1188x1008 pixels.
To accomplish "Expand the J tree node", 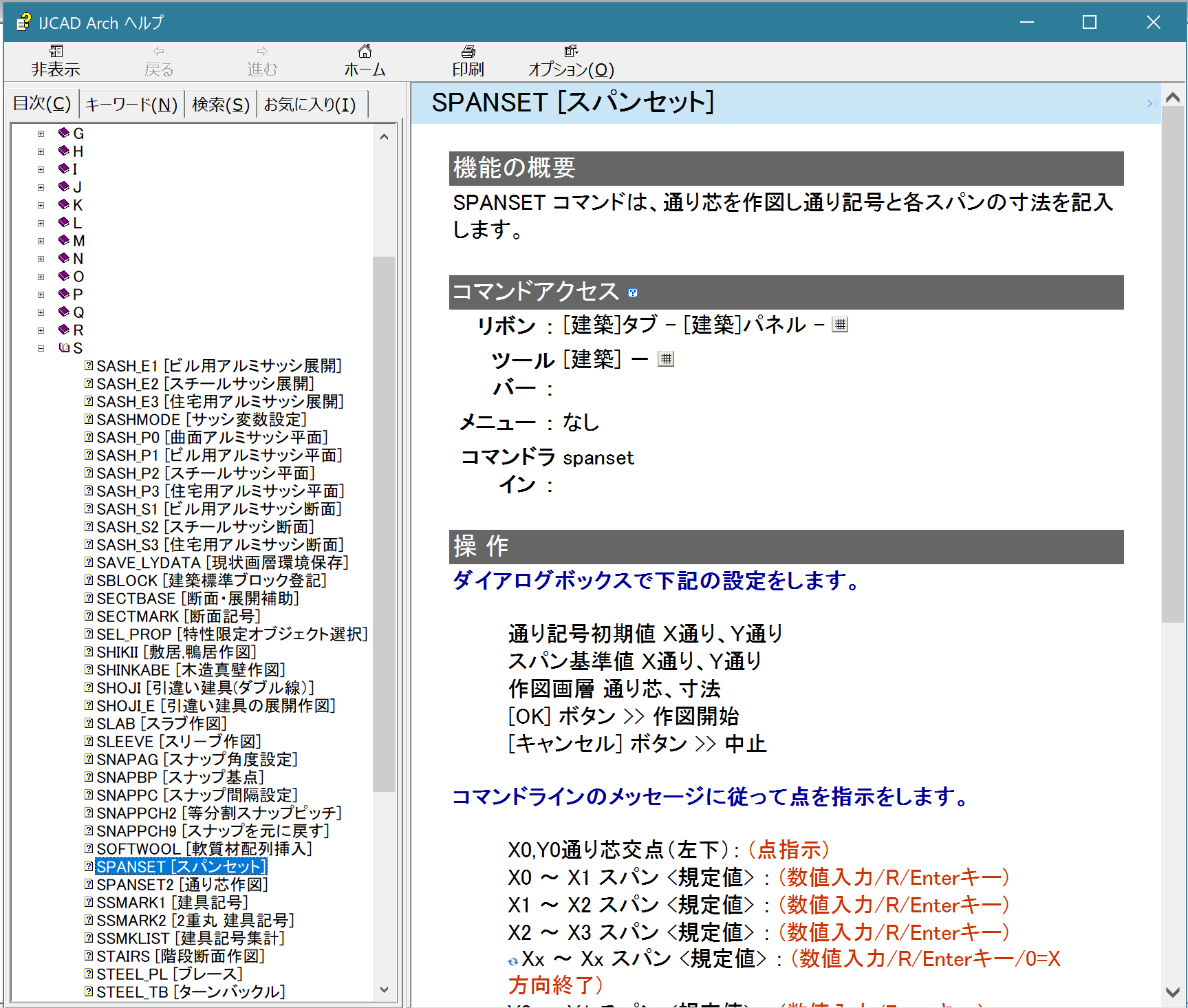I will 41,187.
